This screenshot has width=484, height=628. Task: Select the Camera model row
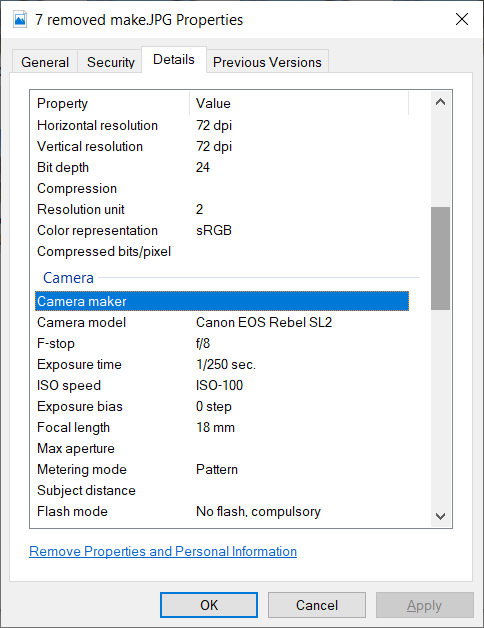(x=222, y=322)
